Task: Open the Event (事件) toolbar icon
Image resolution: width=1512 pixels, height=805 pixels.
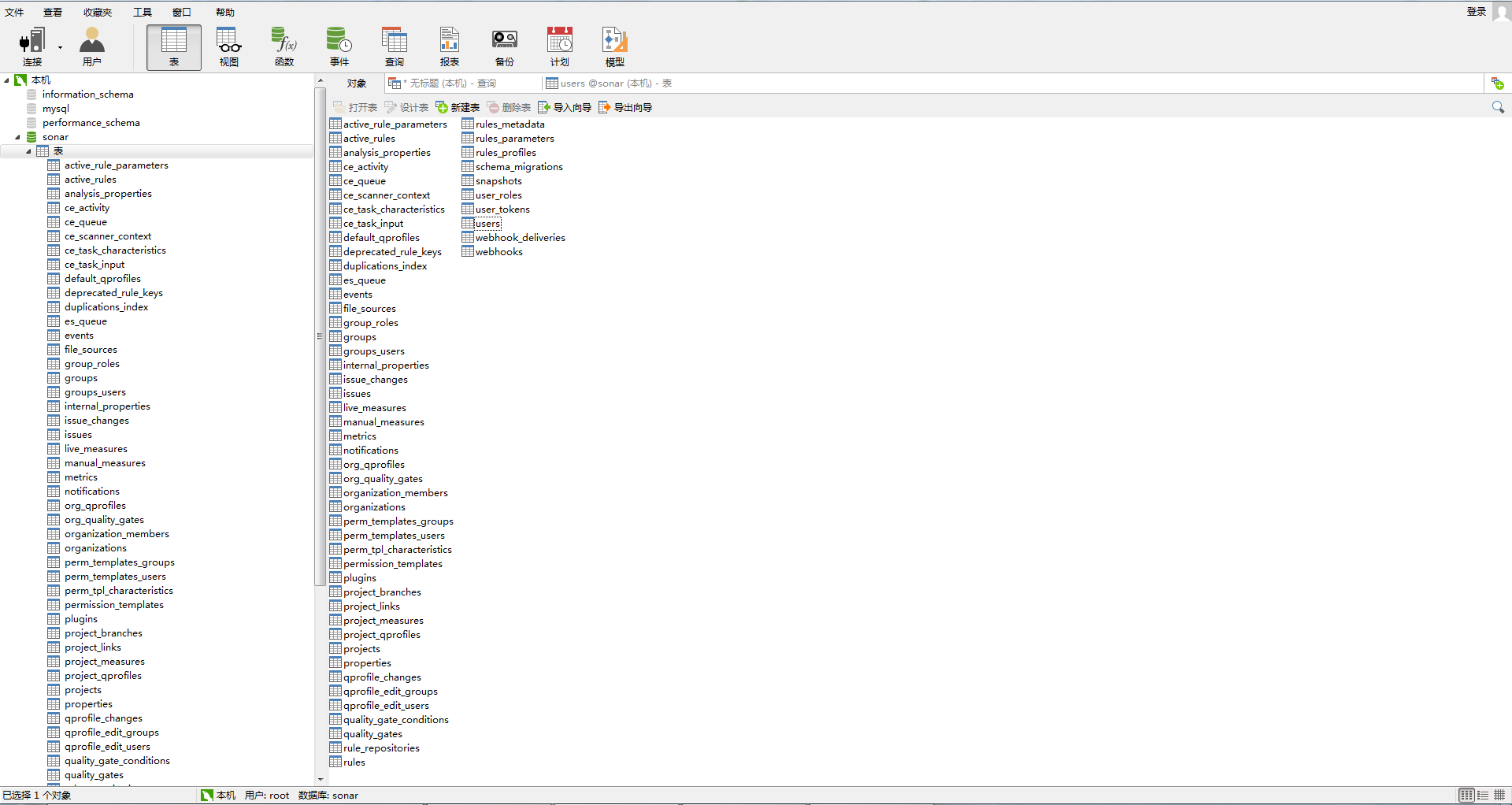Action: tap(339, 46)
